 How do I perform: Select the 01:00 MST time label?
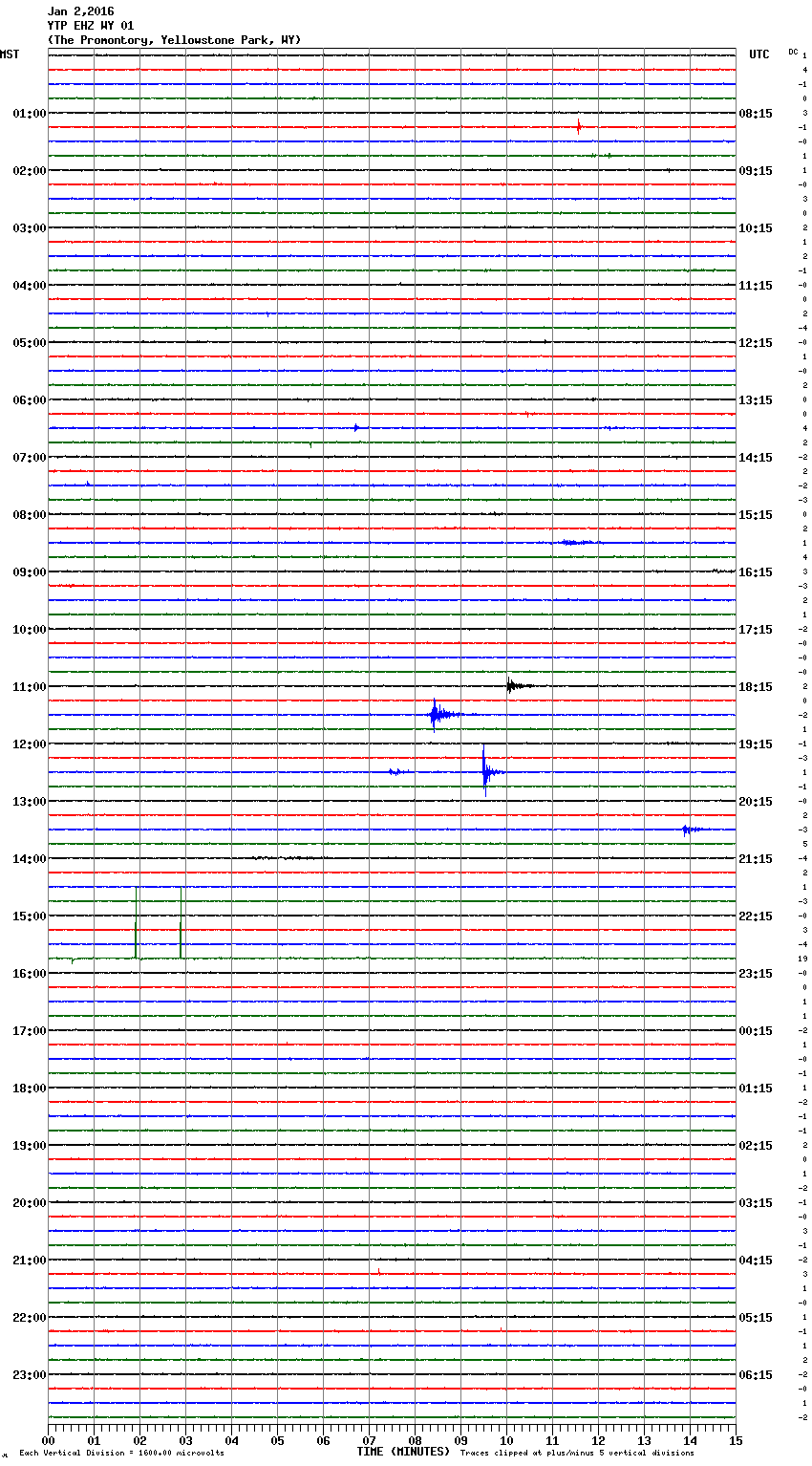[x=29, y=114]
